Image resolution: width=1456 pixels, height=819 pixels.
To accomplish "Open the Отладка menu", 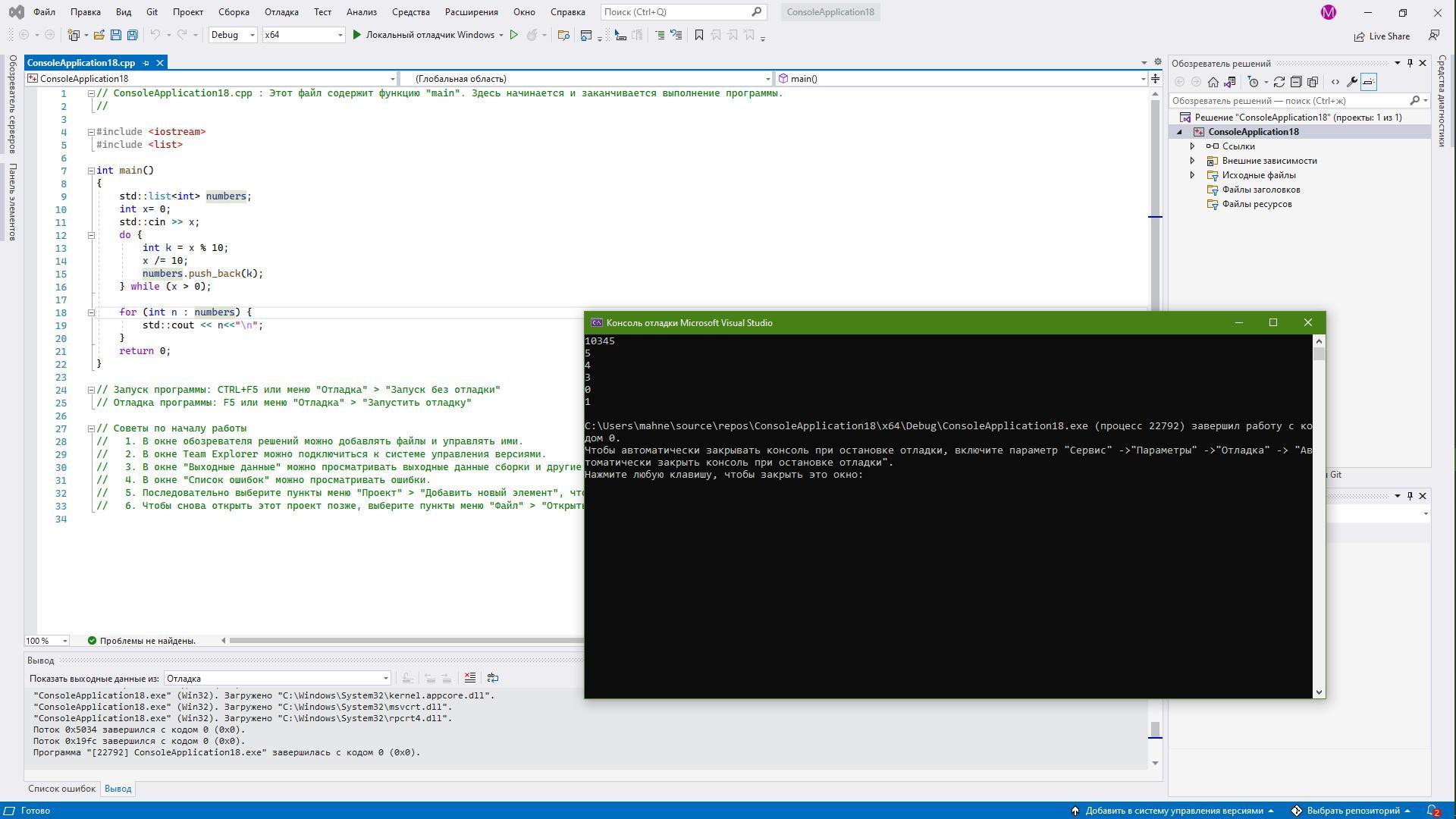I will pos(281,12).
